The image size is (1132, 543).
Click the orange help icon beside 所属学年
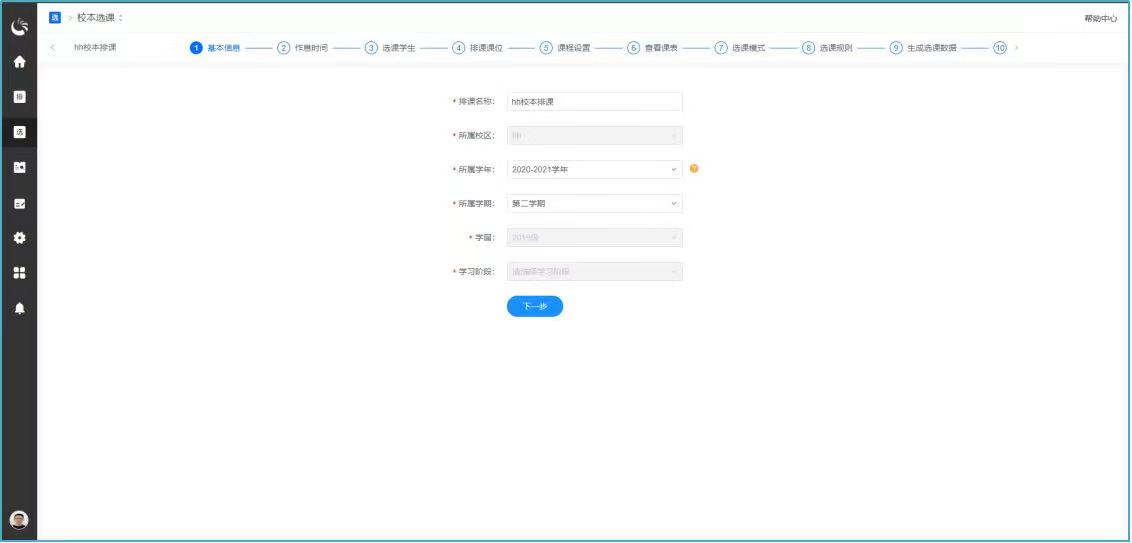point(694,169)
